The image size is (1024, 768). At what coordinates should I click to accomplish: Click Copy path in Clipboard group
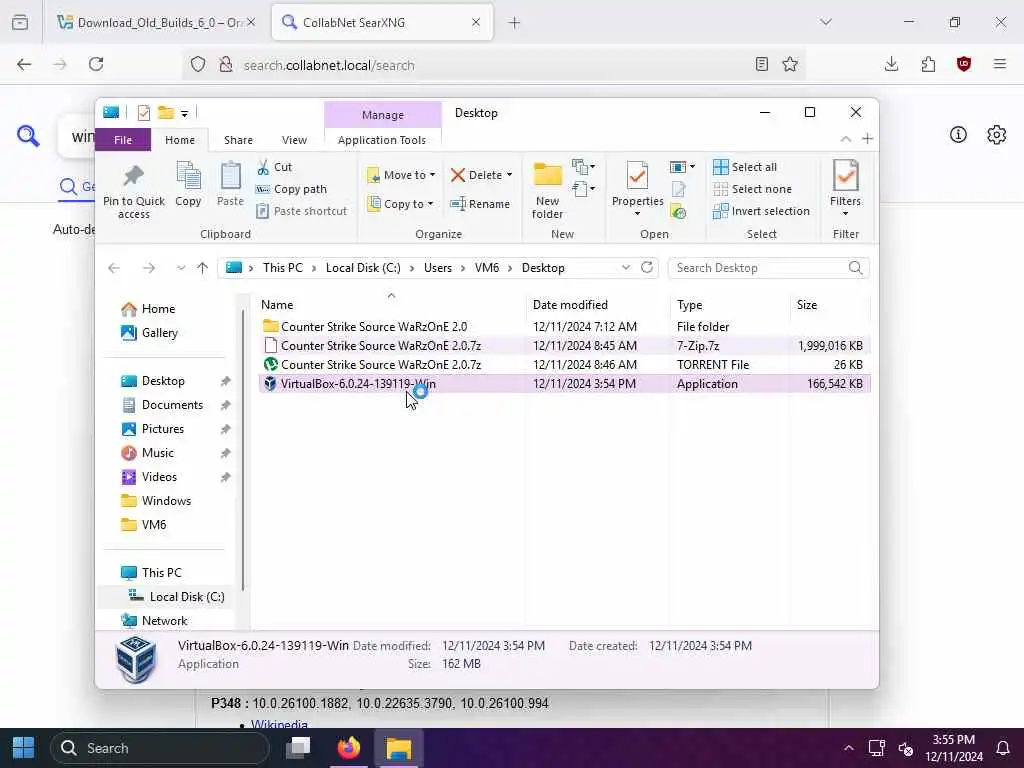click(291, 189)
